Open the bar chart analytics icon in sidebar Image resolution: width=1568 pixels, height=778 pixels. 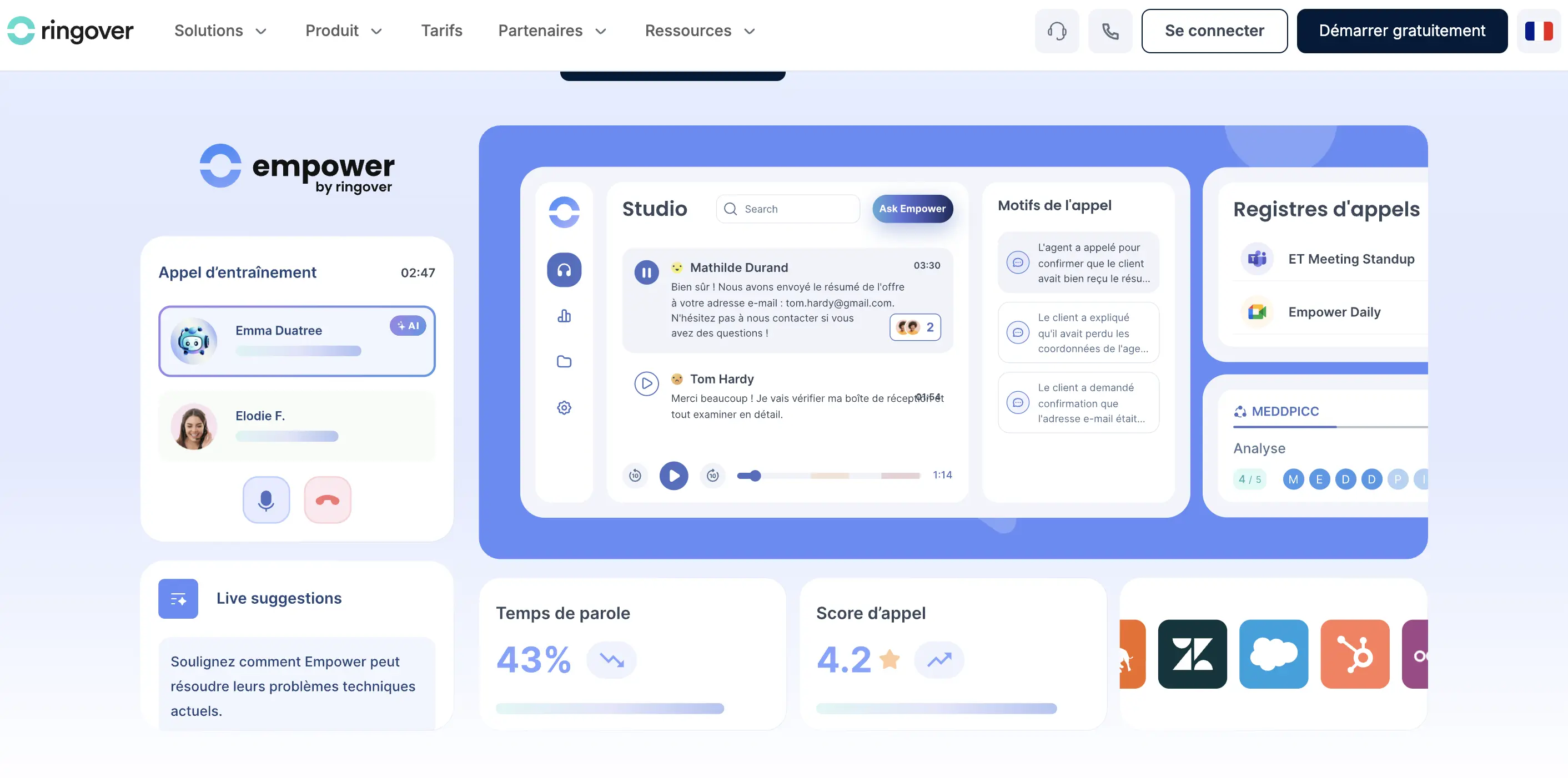click(564, 316)
